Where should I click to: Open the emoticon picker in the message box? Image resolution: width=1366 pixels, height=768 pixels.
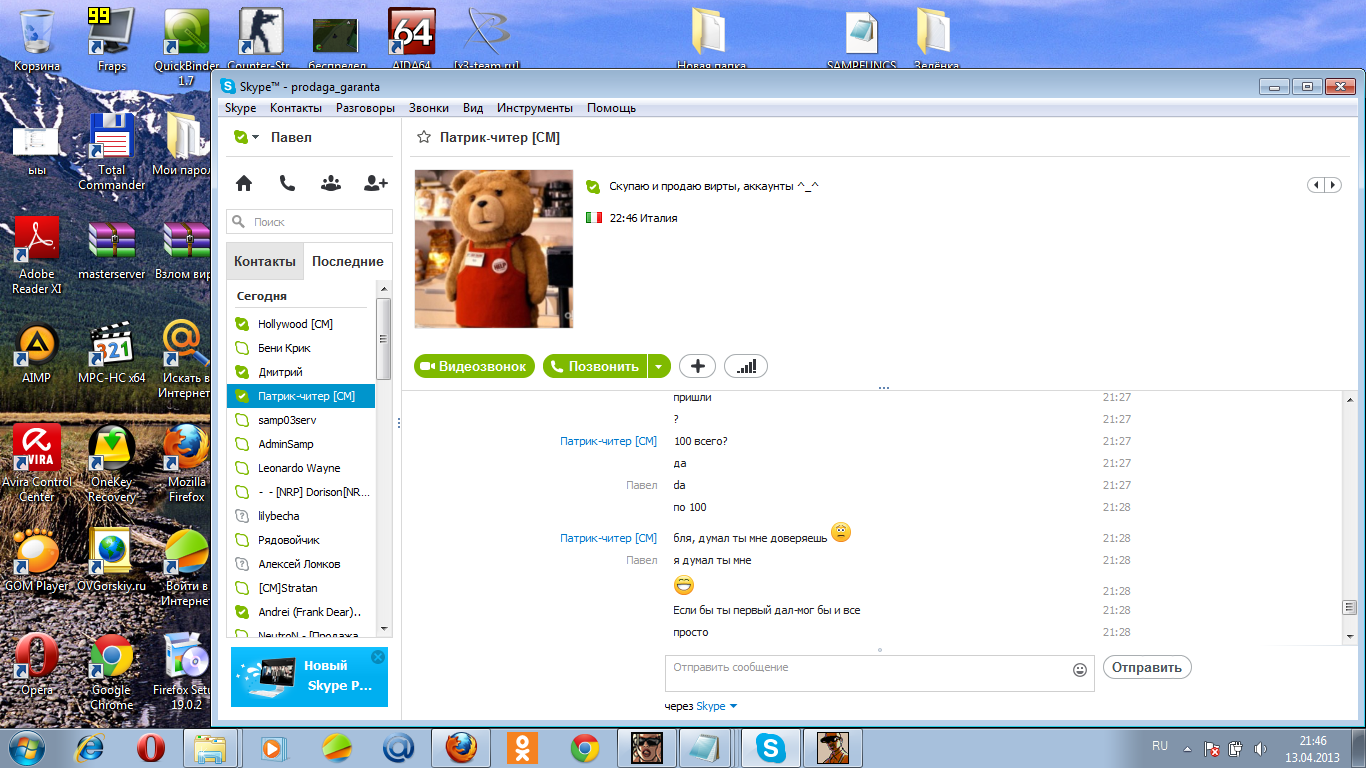(x=1080, y=670)
